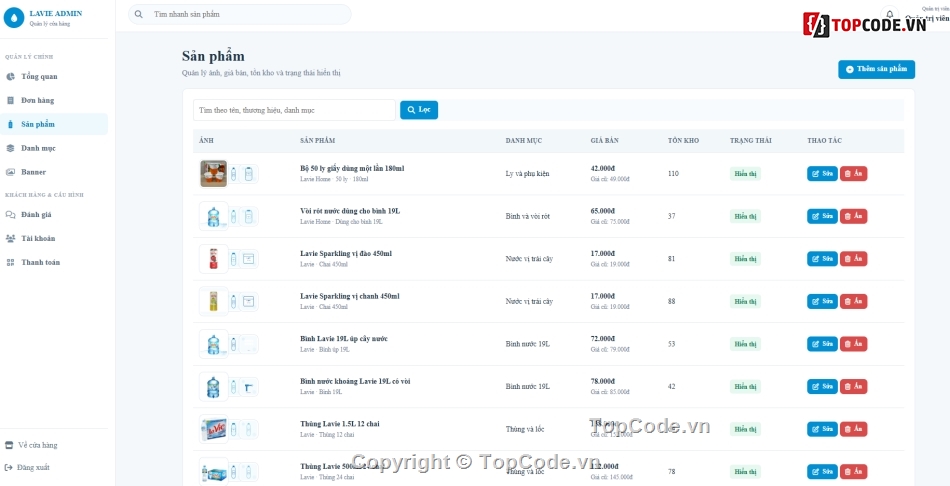
Task: Click the Lọc filter button
Action: pos(419,110)
